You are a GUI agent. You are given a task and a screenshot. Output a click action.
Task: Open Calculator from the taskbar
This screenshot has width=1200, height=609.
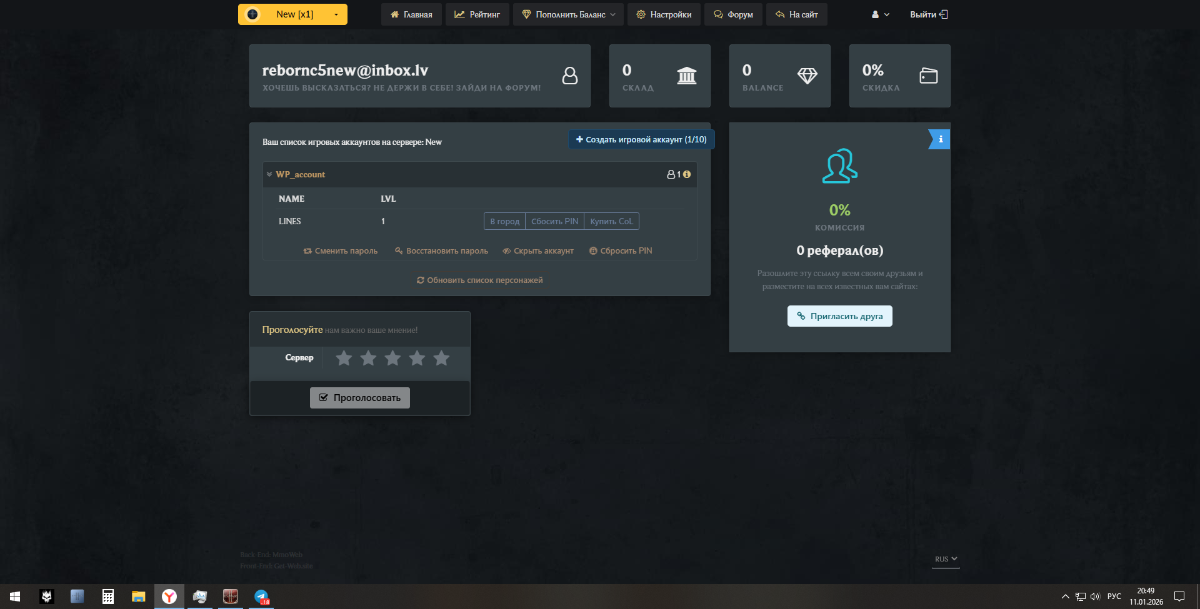108,596
